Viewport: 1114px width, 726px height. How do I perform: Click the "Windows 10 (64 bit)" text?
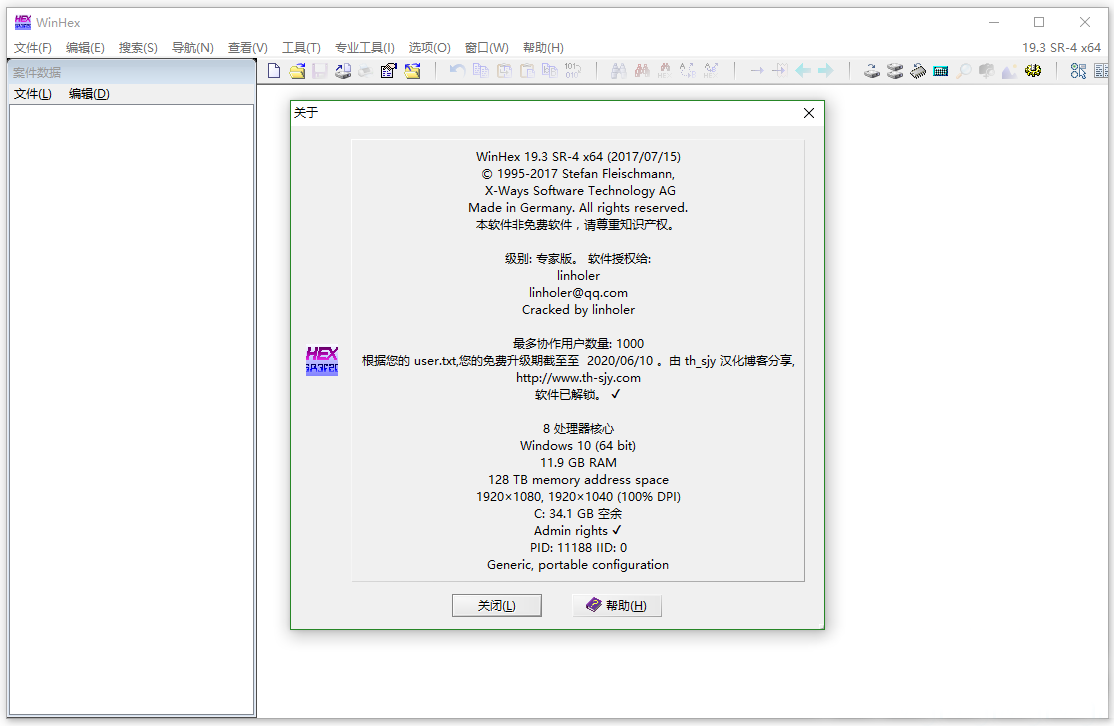pyautogui.click(x=578, y=445)
